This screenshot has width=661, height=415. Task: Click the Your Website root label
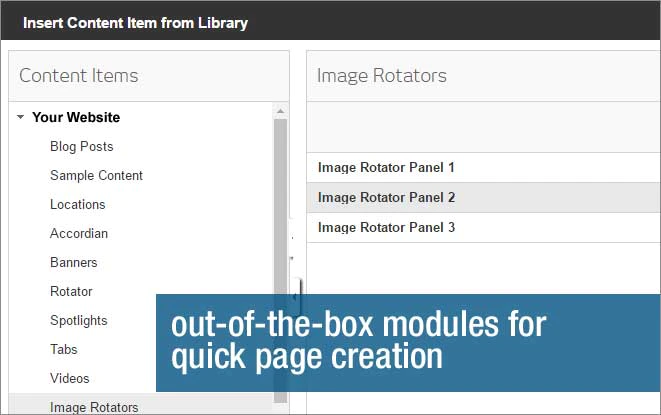click(x=76, y=117)
